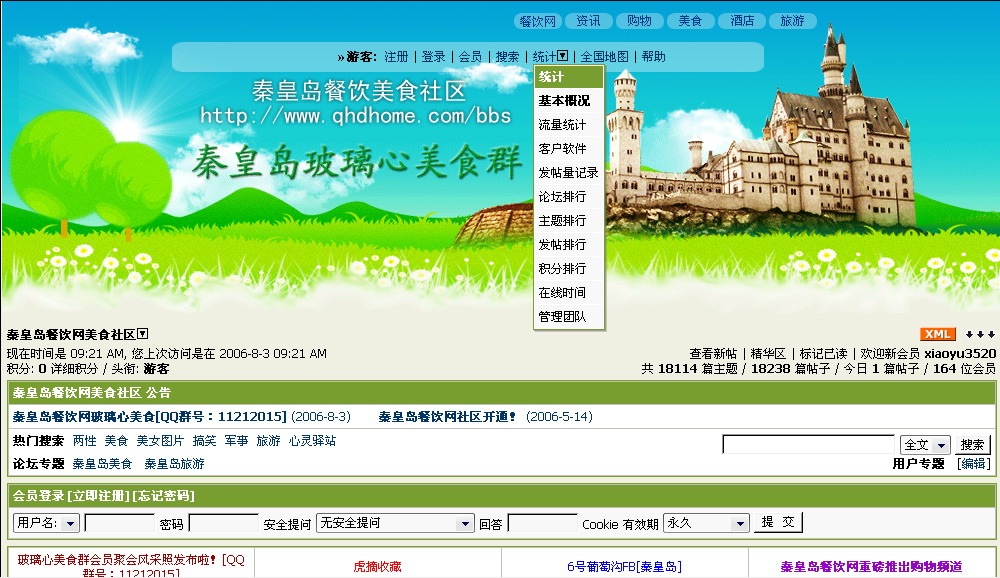The width and height of the screenshot is (1000, 578).
Task: Click the 精华区 link
Action: click(x=768, y=353)
